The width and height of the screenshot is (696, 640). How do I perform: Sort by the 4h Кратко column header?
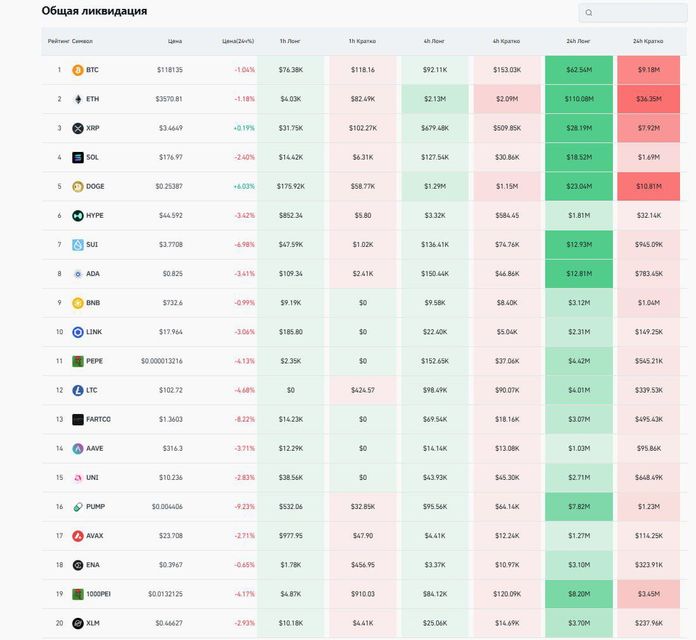pos(506,41)
